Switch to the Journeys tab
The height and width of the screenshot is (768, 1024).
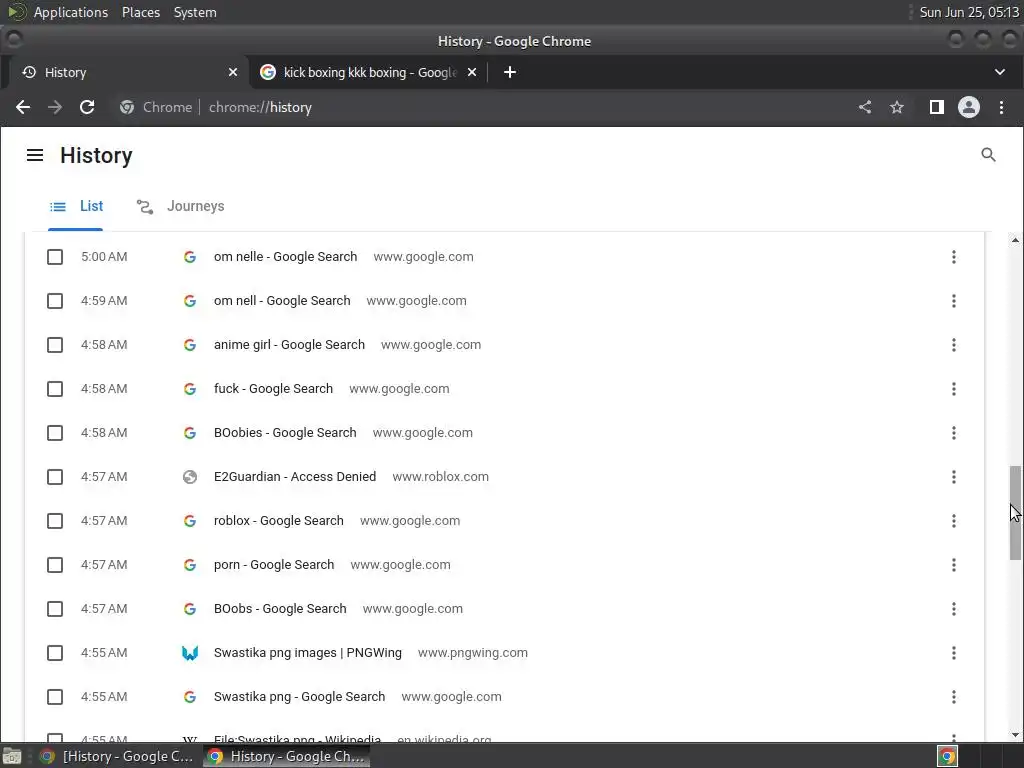coord(180,206)
